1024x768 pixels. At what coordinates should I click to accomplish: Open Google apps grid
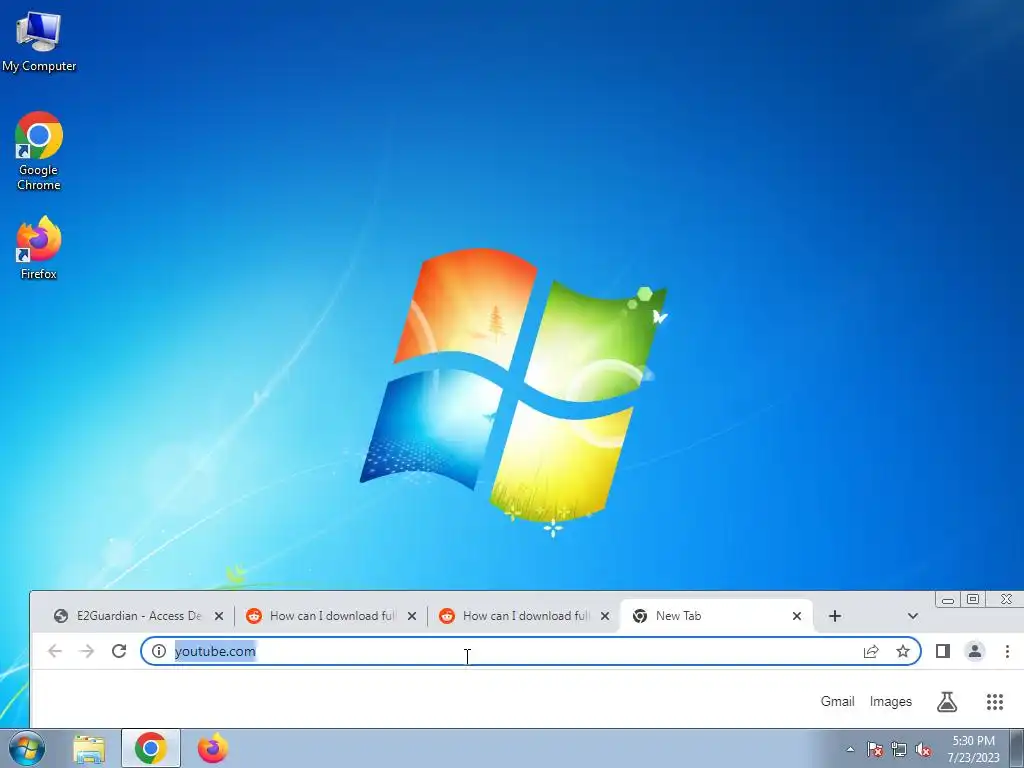[995, 701]
